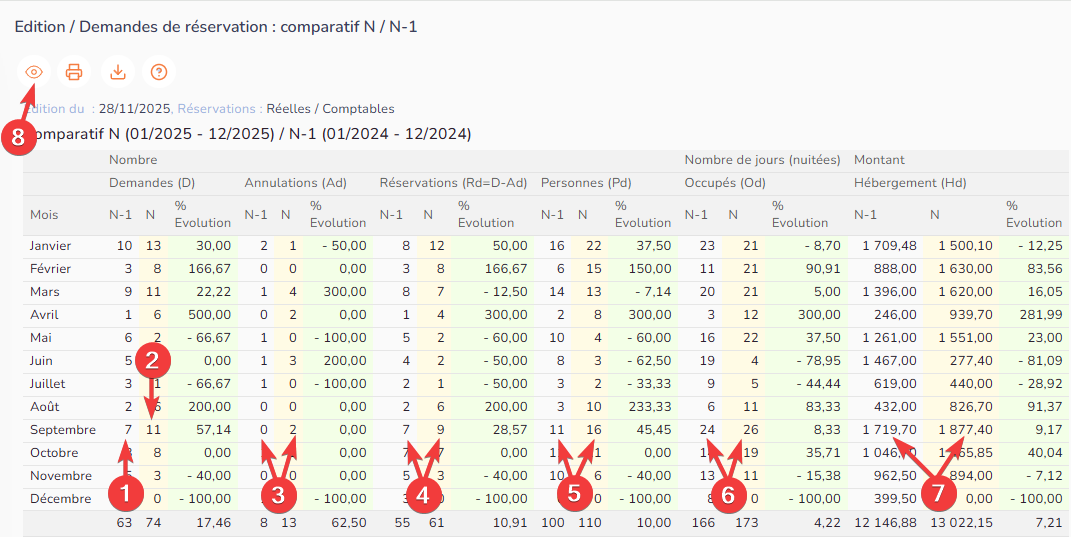The width and height of the screenshot is (1071, 537).
Task: Click the Avril hébergement evolution value 281,99
Action: pyautogui.click(x=1041, y=315)
